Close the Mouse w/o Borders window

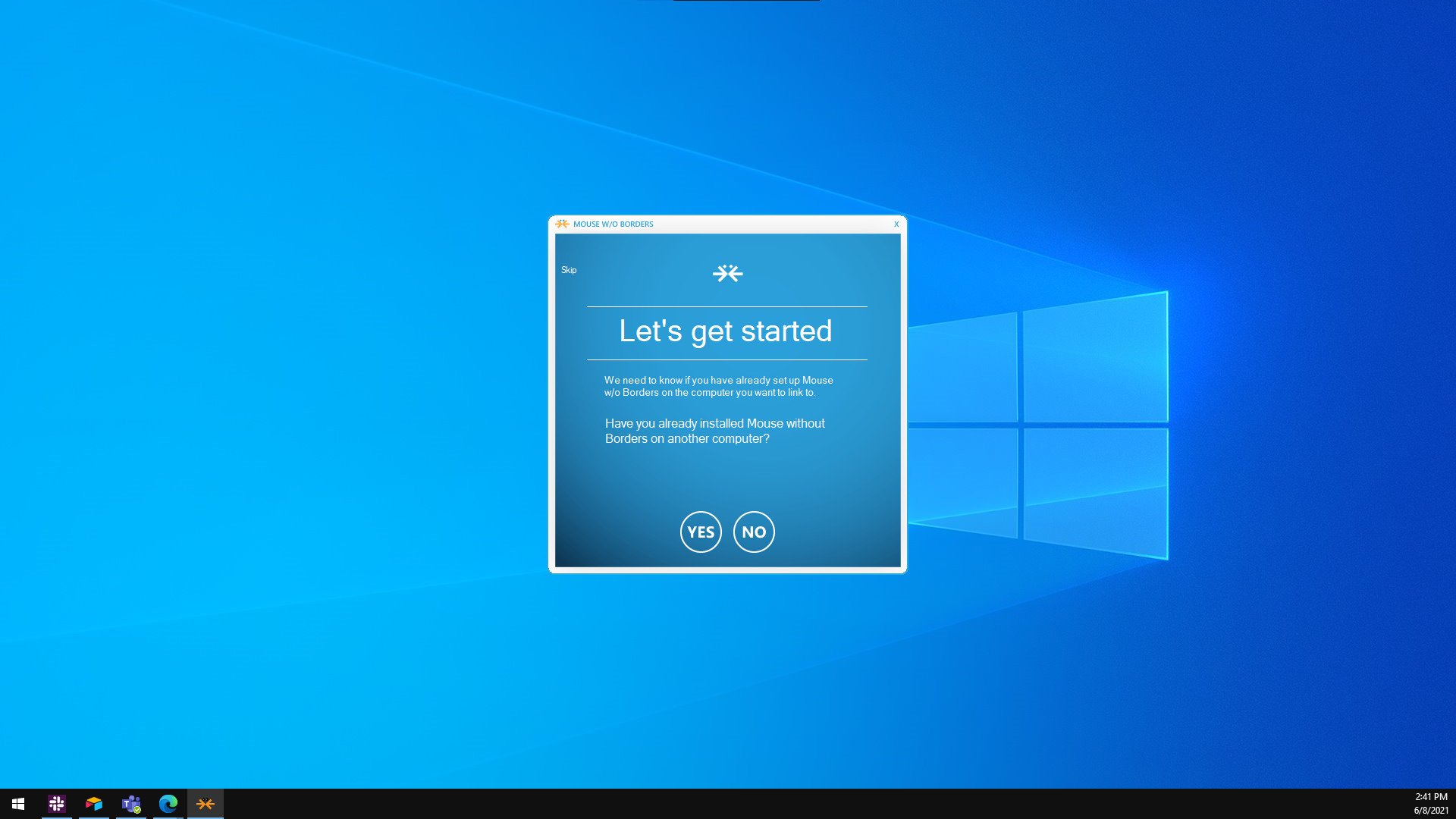[896, 224]
